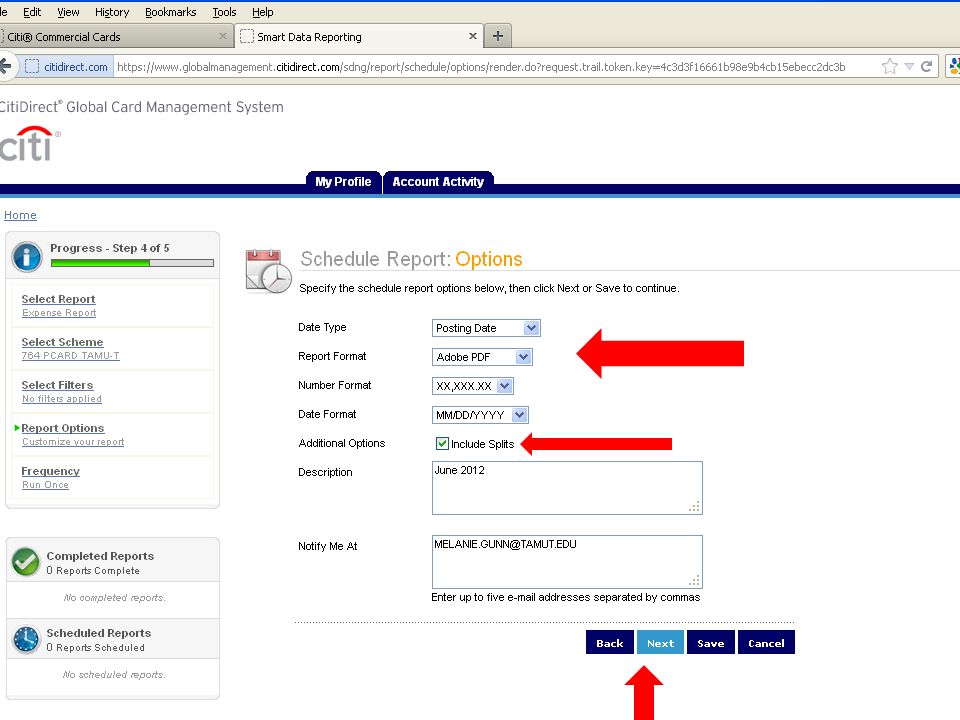Image resolution: width=960 pixels, height=720 pixels.
Task: Click the Next button
Action: click(x=660, y=642)
